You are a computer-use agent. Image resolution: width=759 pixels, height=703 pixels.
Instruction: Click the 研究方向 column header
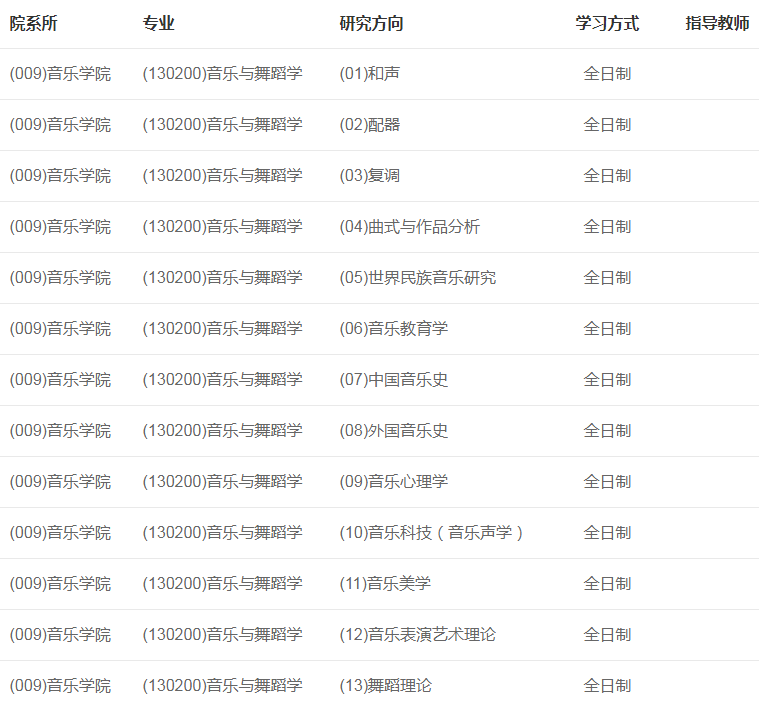coord(371,24)
